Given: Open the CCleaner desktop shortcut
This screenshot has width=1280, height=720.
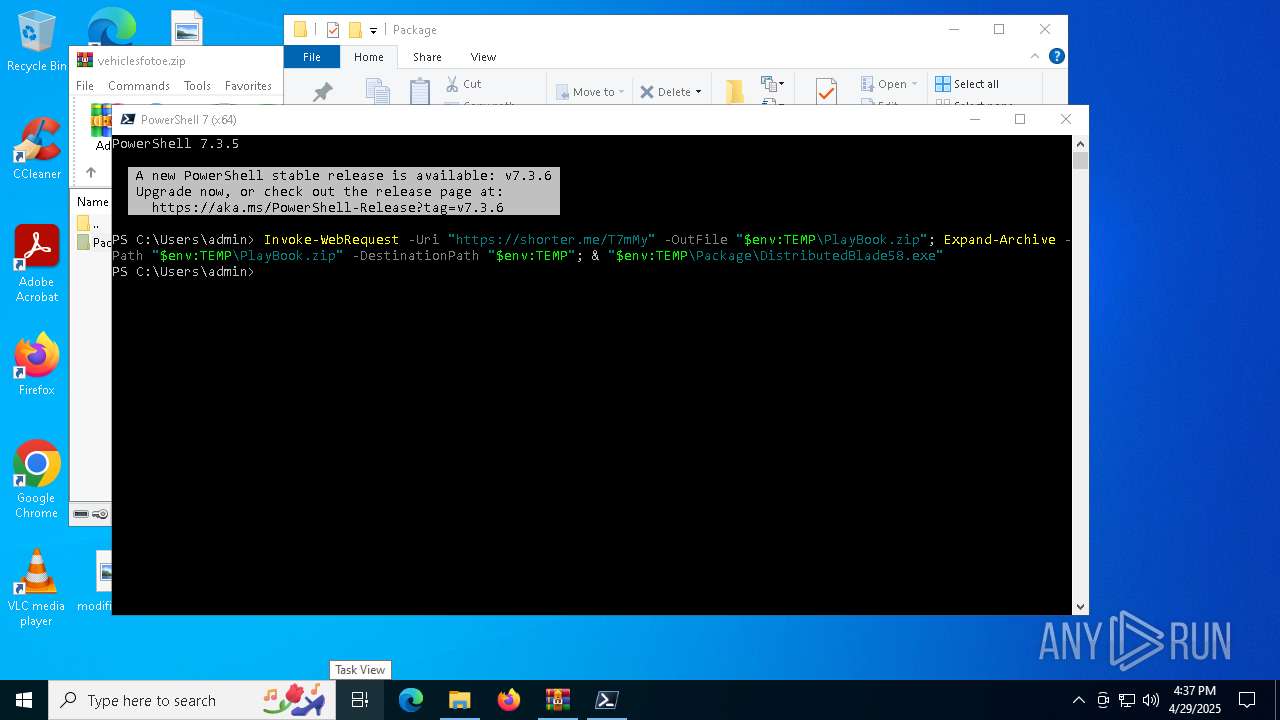Looking at the screenshot, I should click(x=36, y=148).
